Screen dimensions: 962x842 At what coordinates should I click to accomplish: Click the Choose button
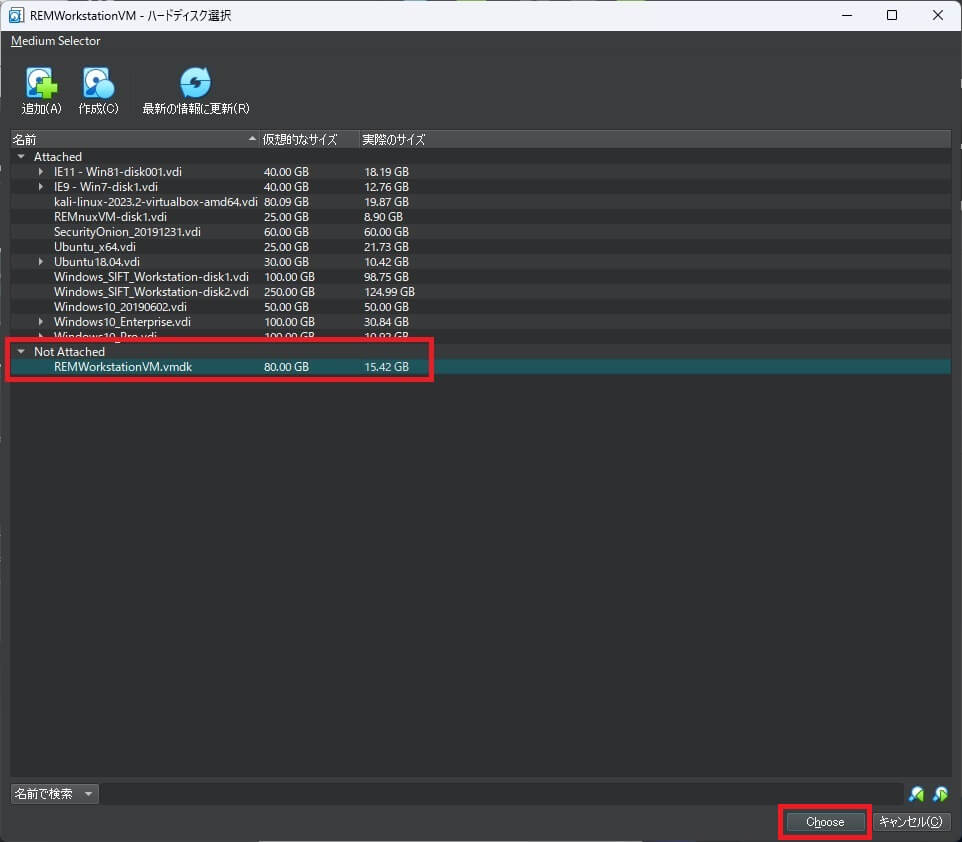(825, 822)
